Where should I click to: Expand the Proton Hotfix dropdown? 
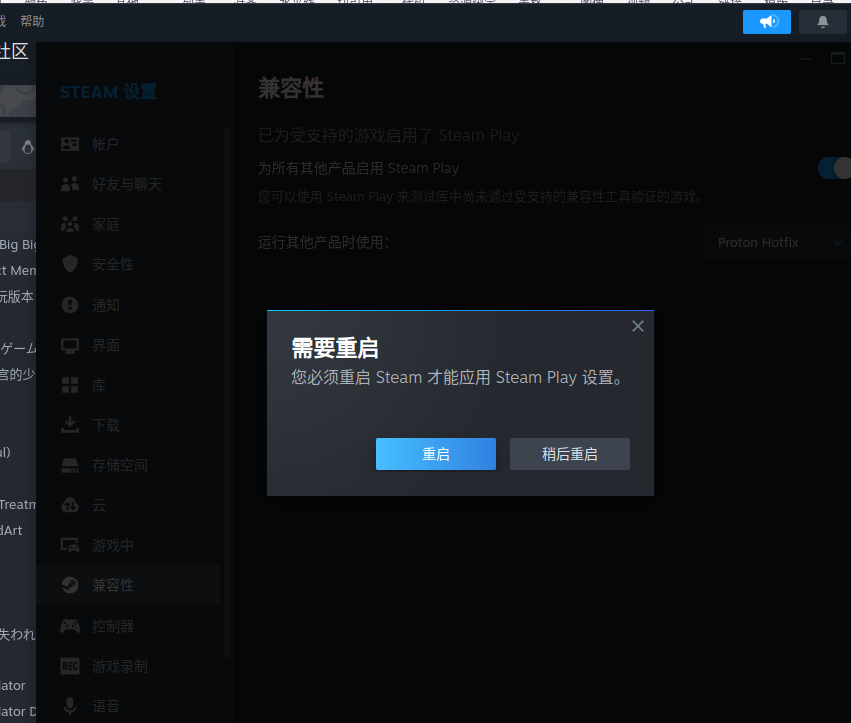(778, 243)
